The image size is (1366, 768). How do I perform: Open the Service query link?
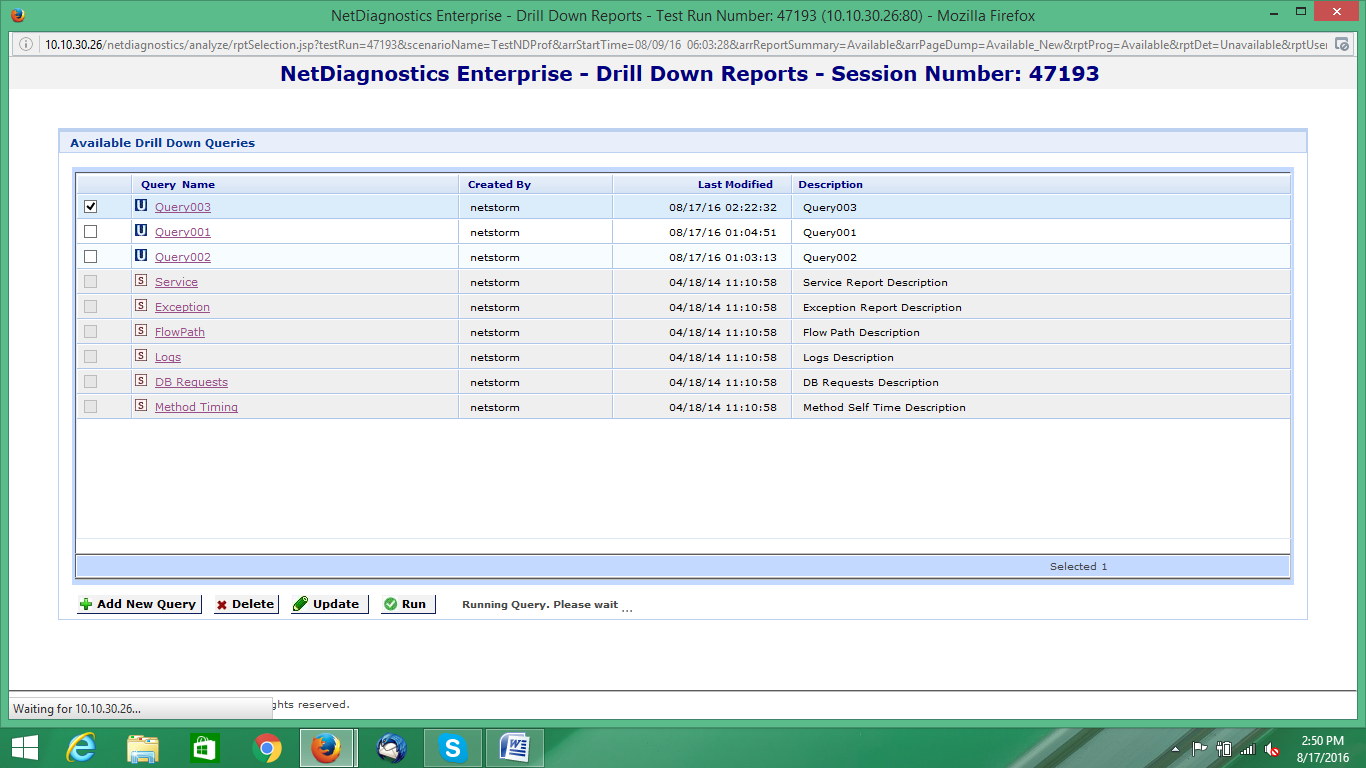point(176,282)
